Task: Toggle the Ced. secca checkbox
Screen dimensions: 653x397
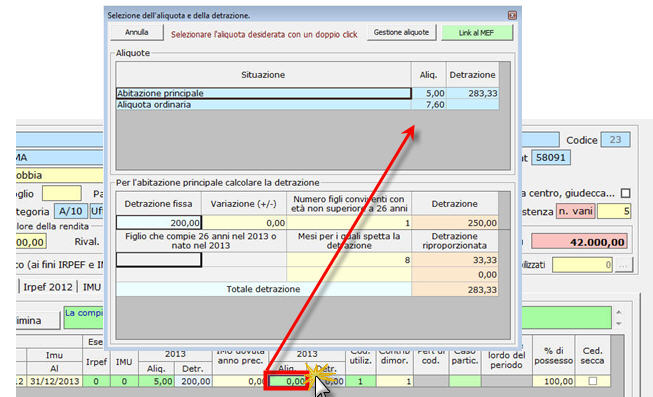Action: (x=592, y=381)
